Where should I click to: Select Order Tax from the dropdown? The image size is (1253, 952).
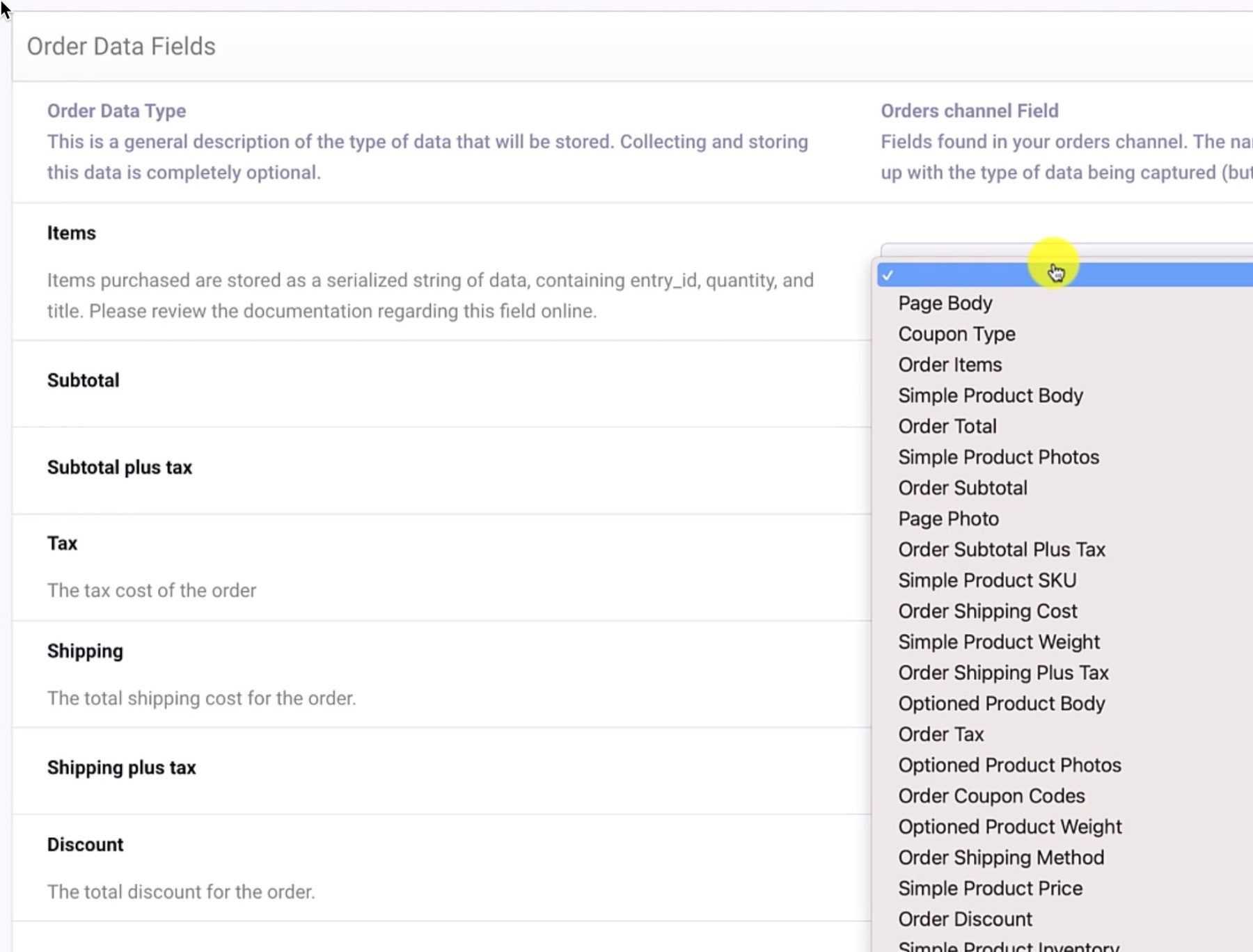click(x=940, y=734)
